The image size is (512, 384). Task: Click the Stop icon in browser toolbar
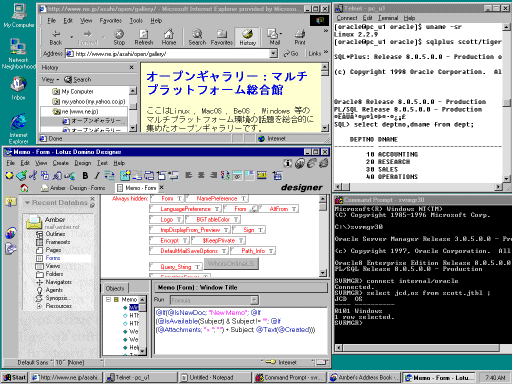tap(119, 37)
